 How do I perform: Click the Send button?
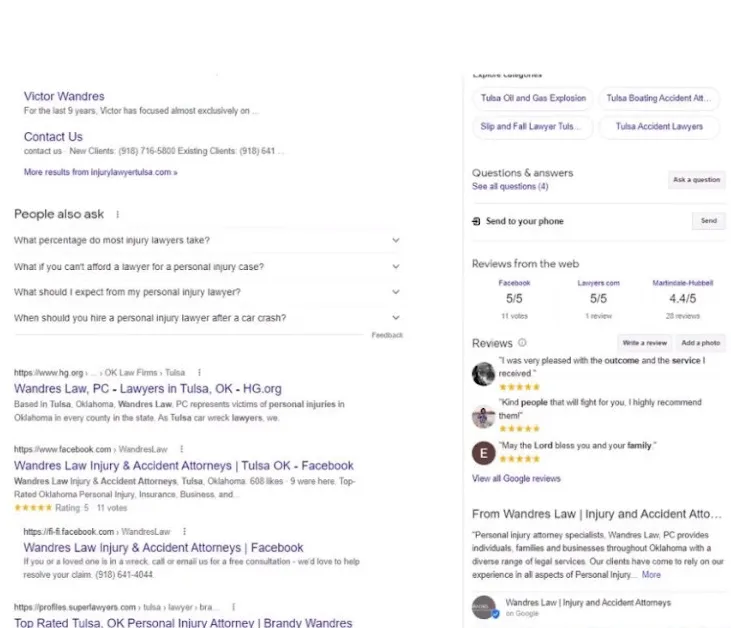click(x=709, y=221)
